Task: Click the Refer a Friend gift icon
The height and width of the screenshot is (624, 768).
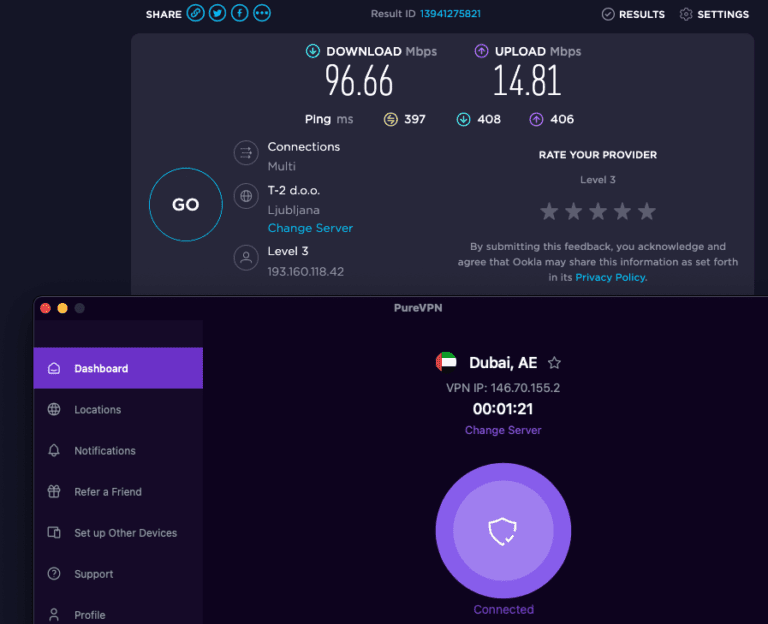Action: click(54, 491)
